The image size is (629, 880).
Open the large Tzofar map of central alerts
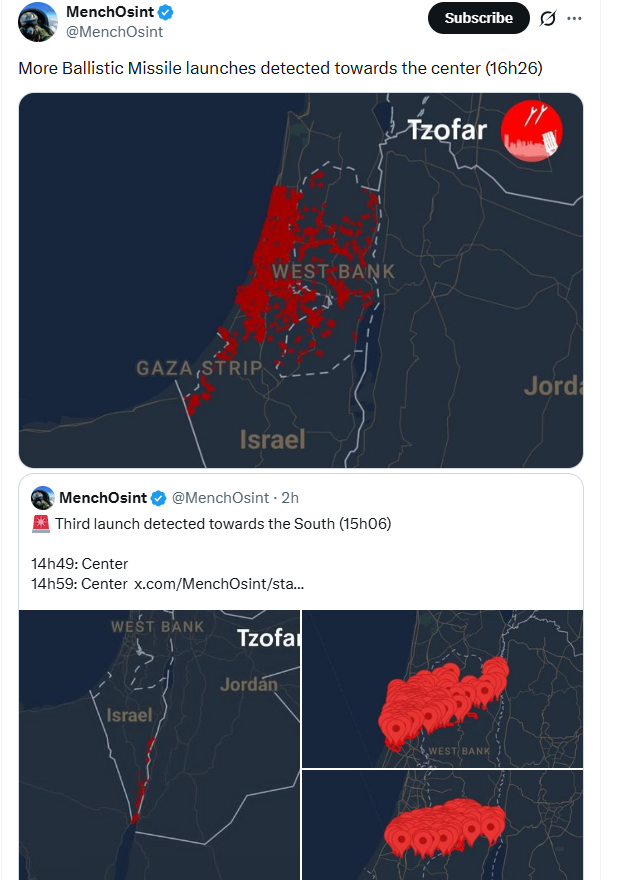301,280
